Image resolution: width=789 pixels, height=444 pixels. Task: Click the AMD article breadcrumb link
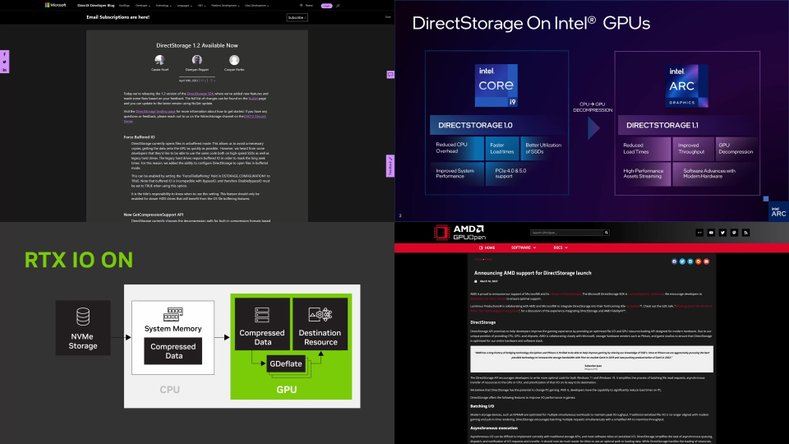click(x=482, y=260)
